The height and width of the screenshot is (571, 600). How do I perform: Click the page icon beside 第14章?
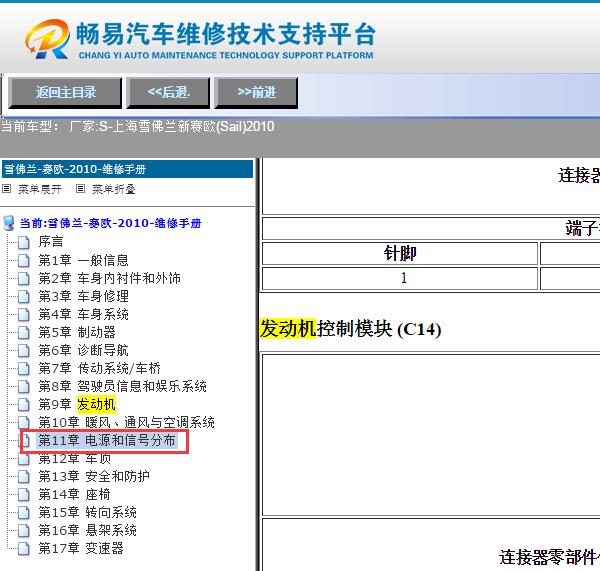click(x=24, y=494)
